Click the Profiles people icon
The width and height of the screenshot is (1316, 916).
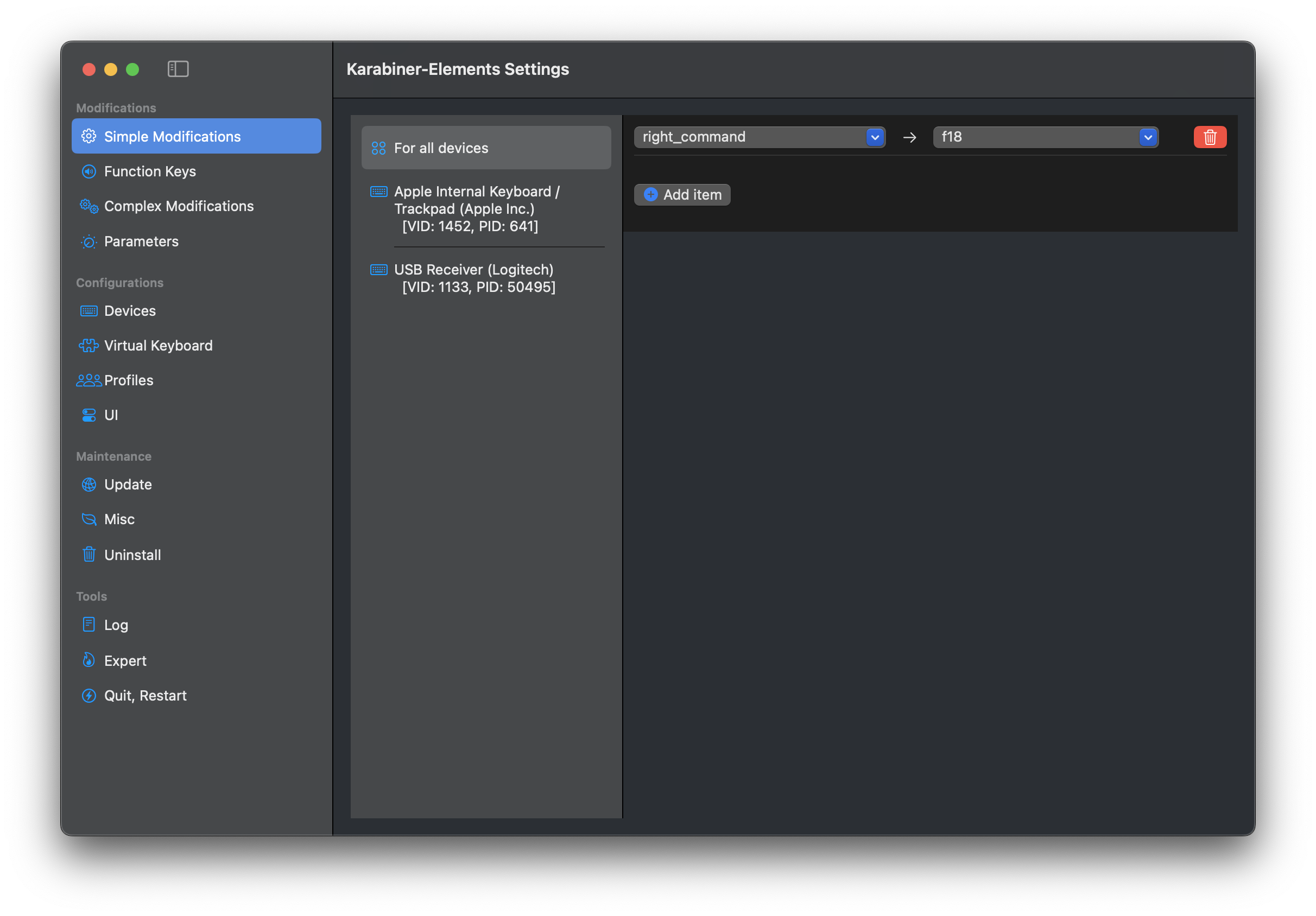click(x=89, y=380)
